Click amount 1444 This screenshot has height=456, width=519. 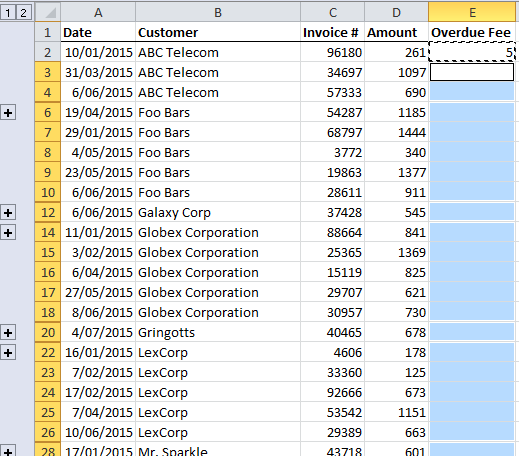tap(396, 132)
